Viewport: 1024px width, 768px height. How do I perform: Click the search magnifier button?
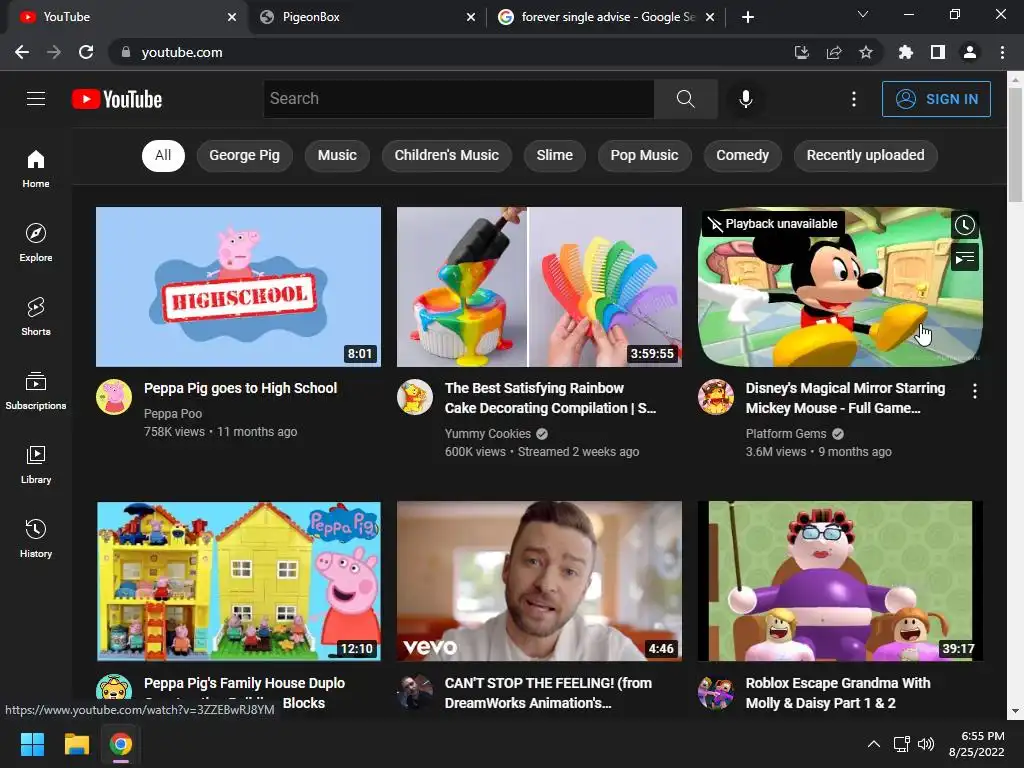point(686,99)
